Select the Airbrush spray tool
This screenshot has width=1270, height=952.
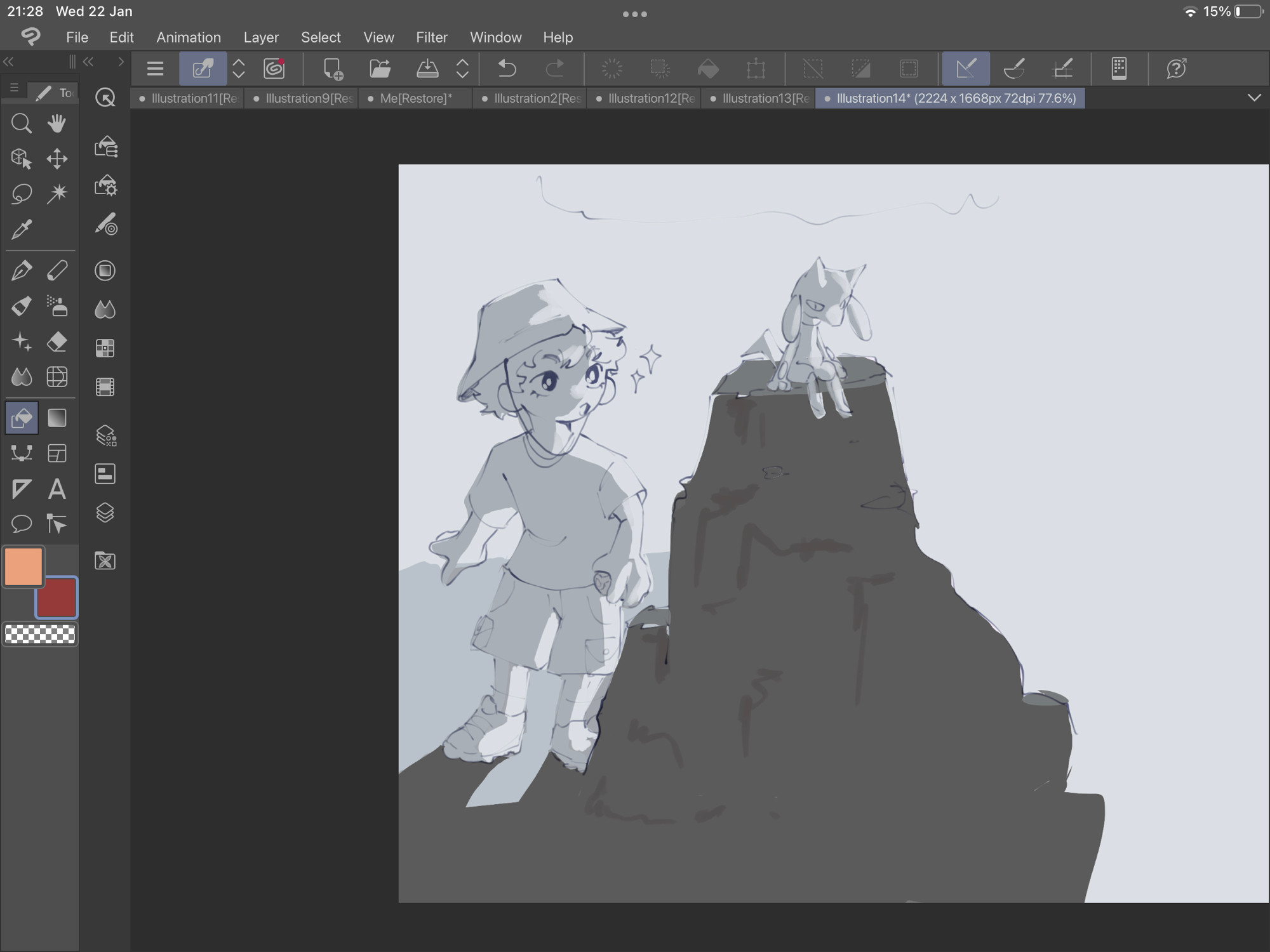tap(57, 307)
